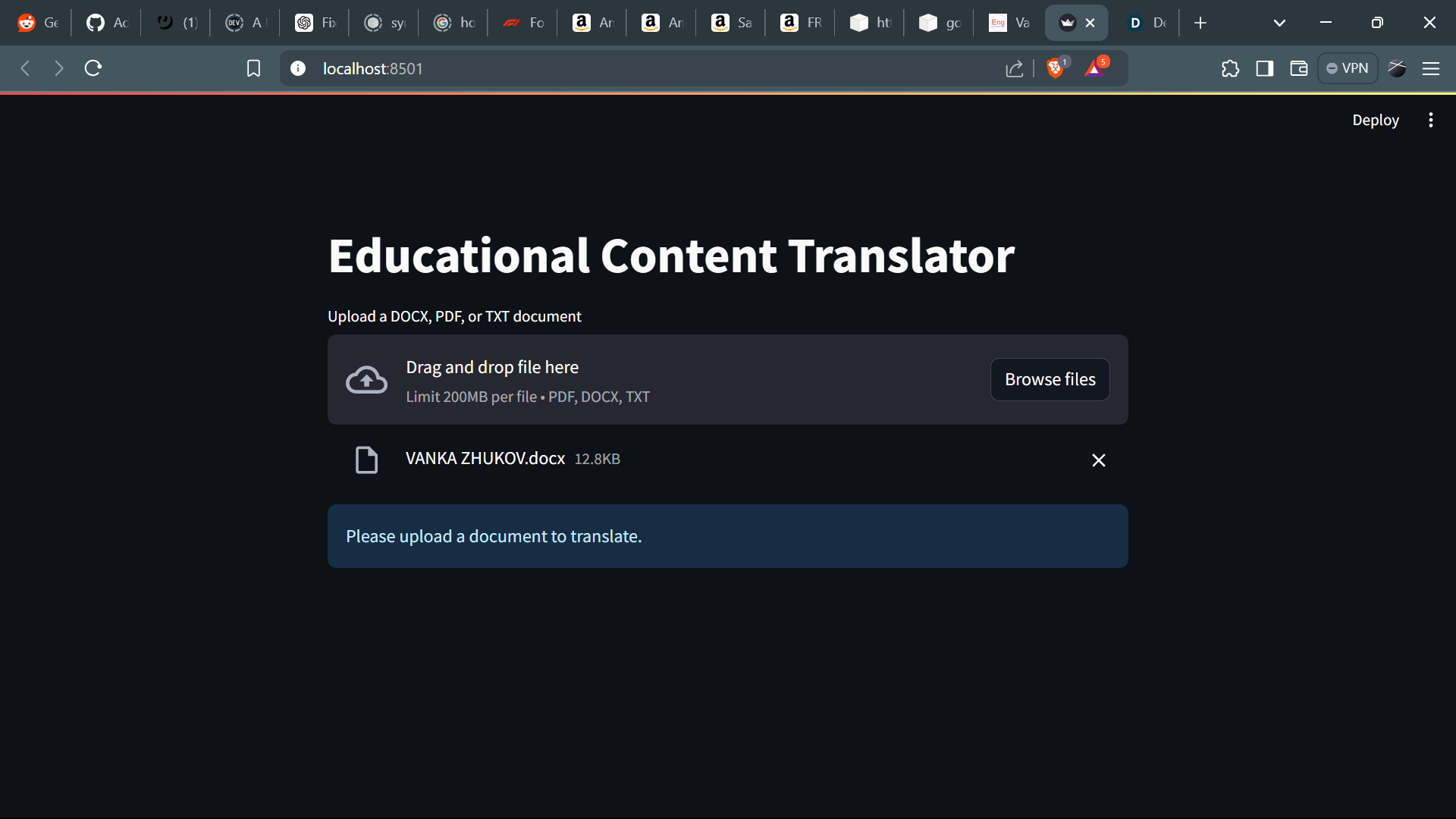Click the share page icon
The width and height of the screenshot is (1456, 819).
coord(1014,69)
